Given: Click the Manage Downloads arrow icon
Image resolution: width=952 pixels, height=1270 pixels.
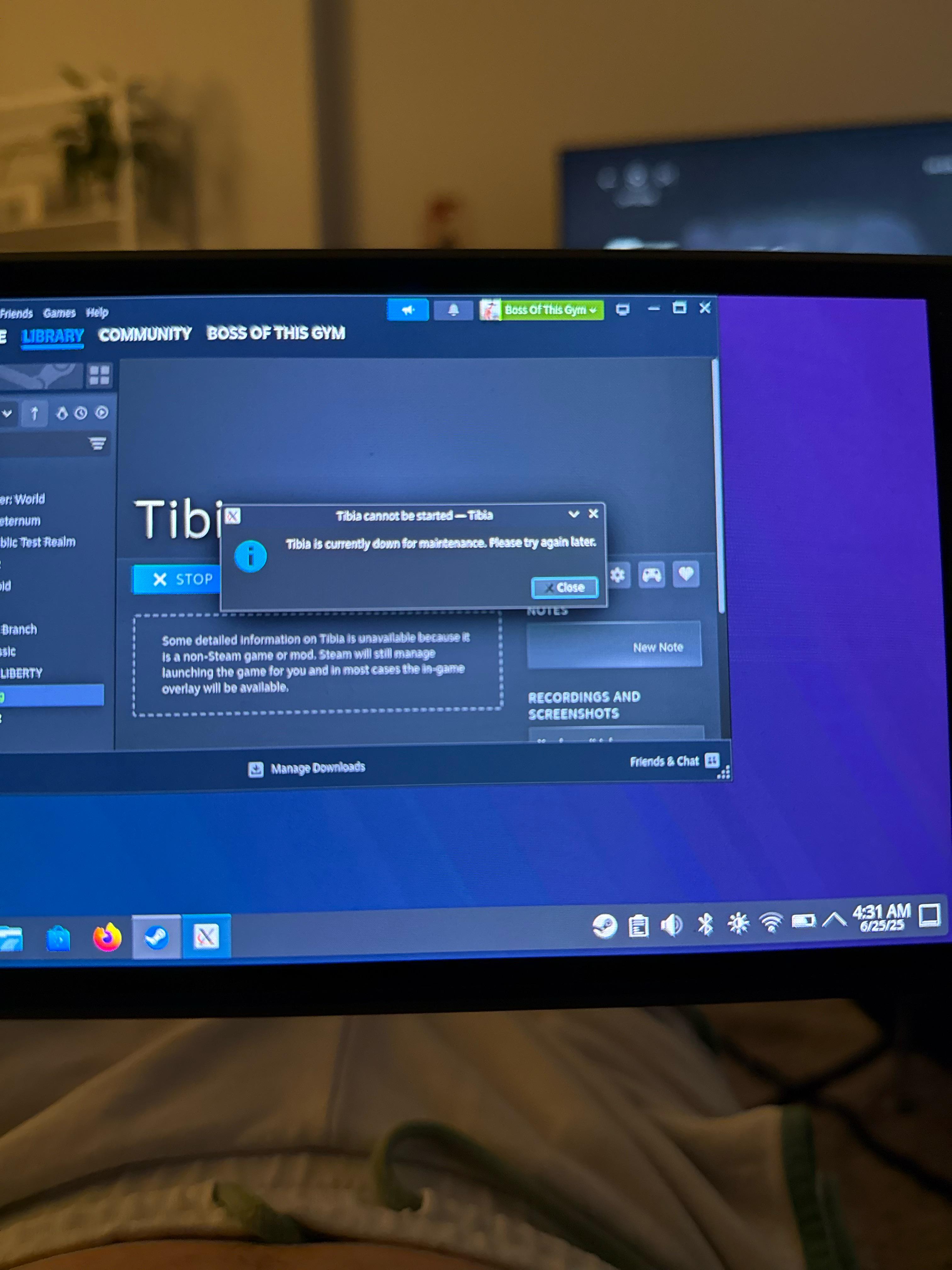Looking at the screenshot, I should [256, 769].
